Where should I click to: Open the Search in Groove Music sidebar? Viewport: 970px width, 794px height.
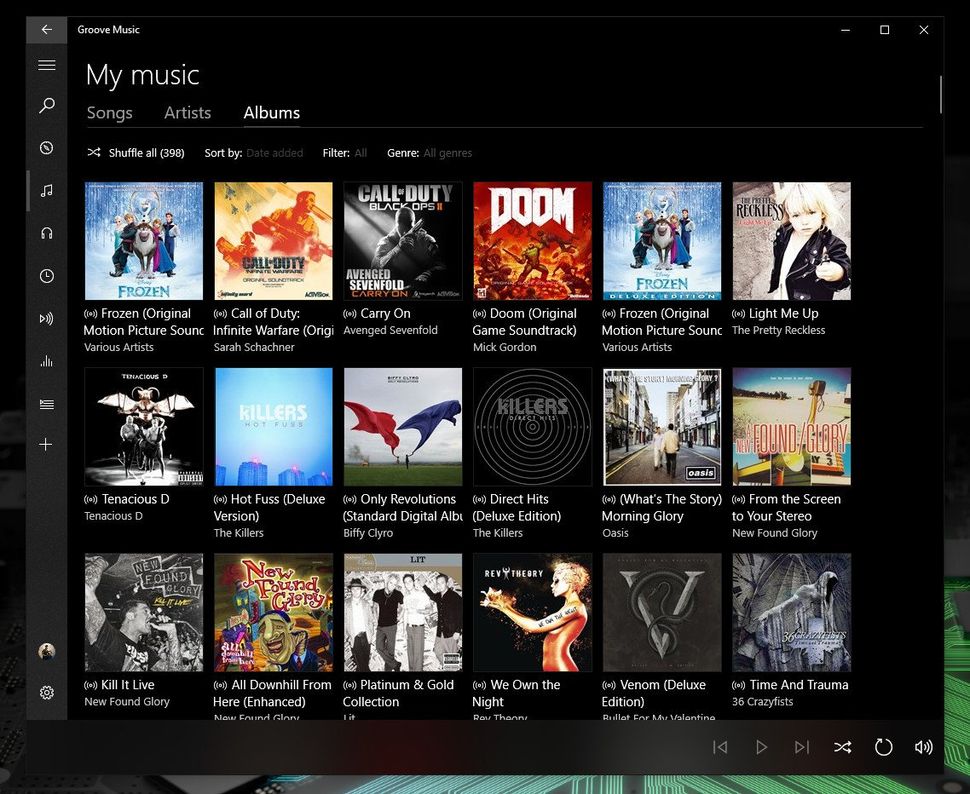click(46, 105)
